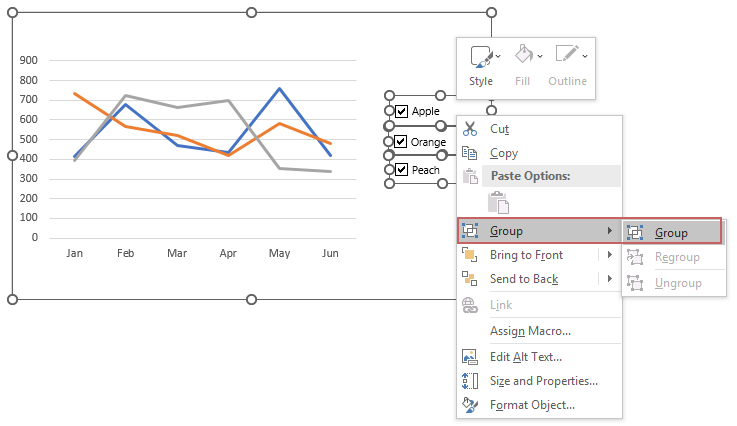Click the Copy icon in context menu

pyautogui.click(x=470, y=153)
